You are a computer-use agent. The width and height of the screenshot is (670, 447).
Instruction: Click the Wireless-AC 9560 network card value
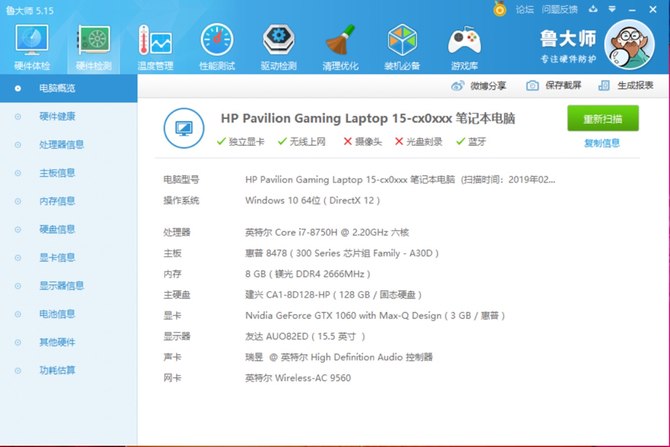click(x=298, y=378)
